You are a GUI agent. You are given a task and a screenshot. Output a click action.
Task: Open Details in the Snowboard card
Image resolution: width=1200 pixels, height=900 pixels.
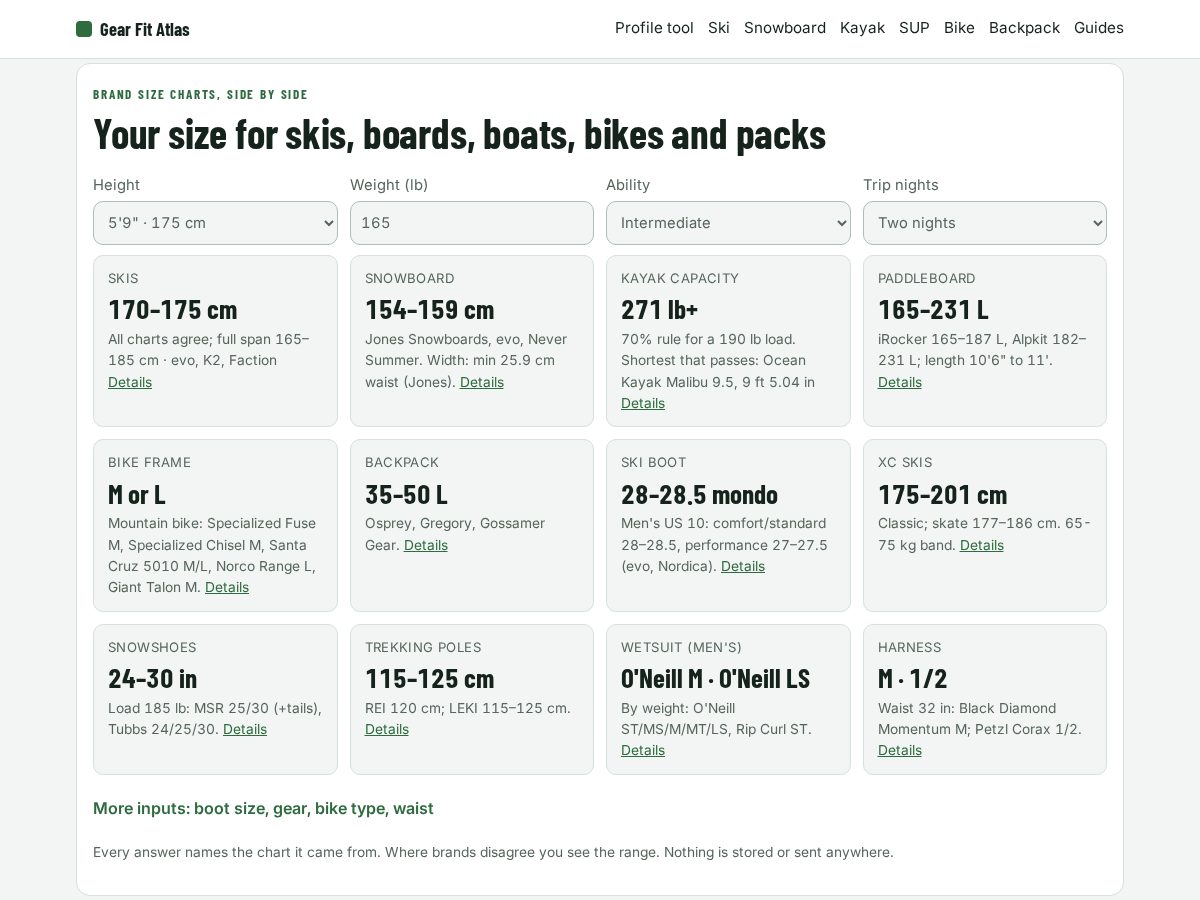pyautogui.click(x=482, y=382)
